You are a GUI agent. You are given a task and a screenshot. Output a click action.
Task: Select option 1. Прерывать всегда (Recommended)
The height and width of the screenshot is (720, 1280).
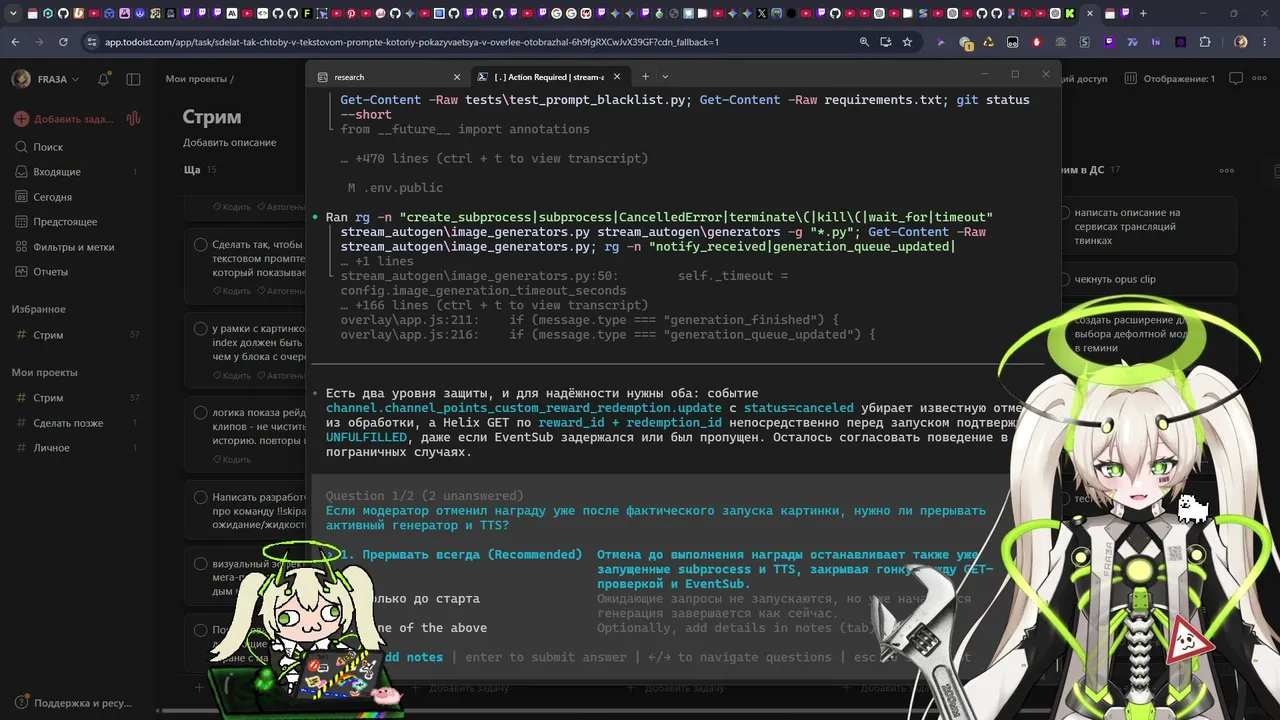coord(461,554)
